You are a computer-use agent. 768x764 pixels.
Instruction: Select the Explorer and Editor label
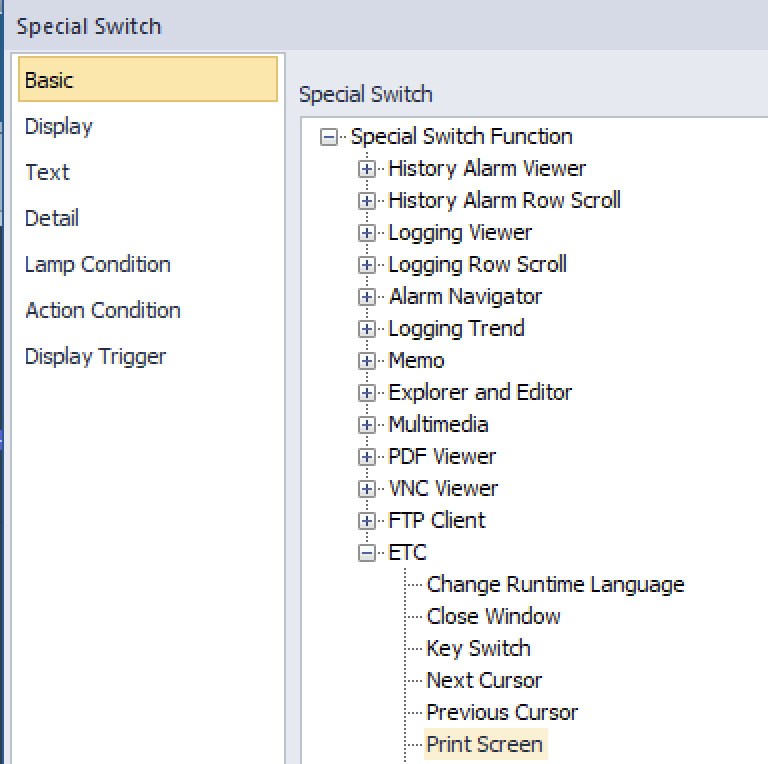480,393
